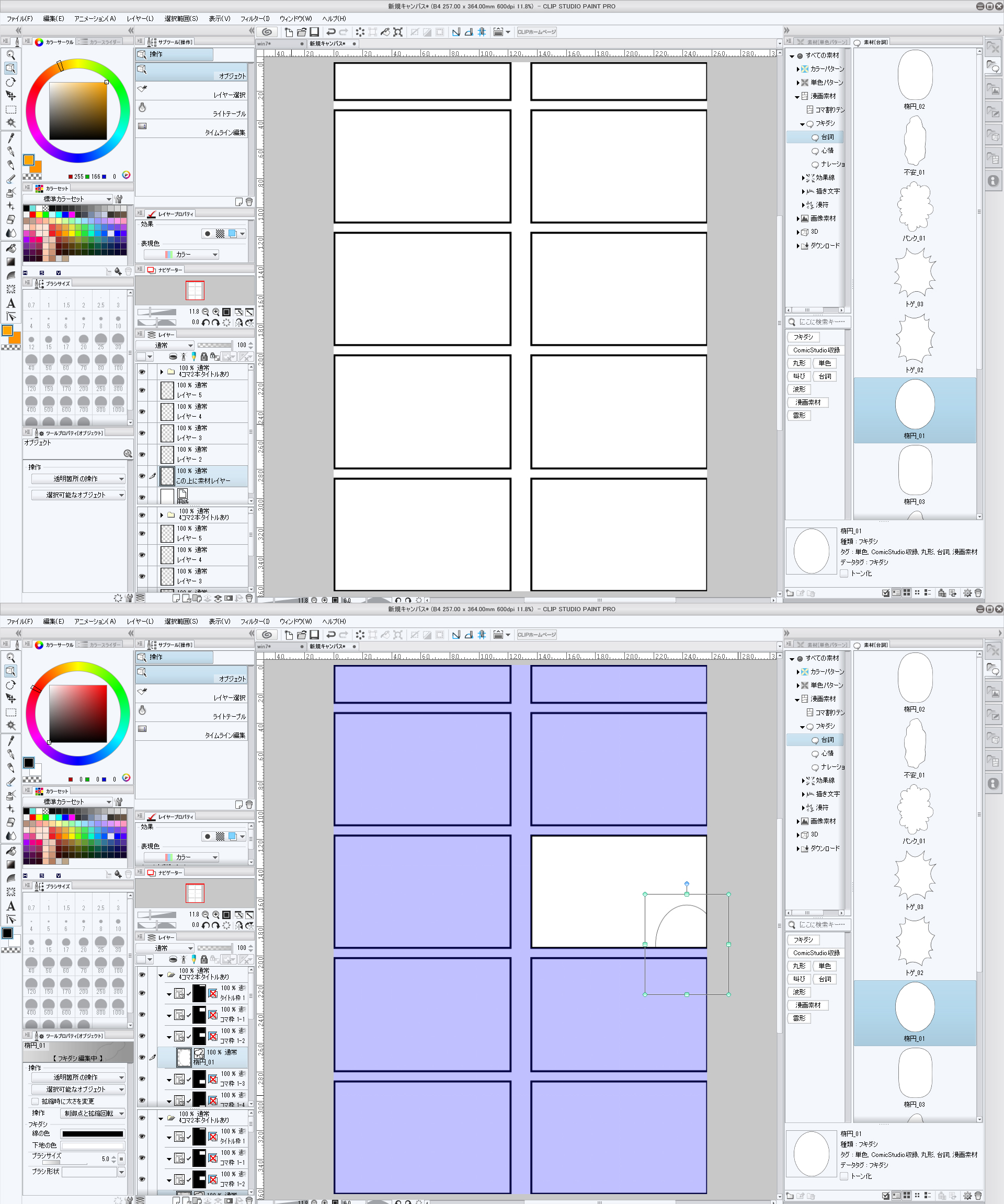Open the ブラシ形状 dropdown arrow

pos(121,1172)
